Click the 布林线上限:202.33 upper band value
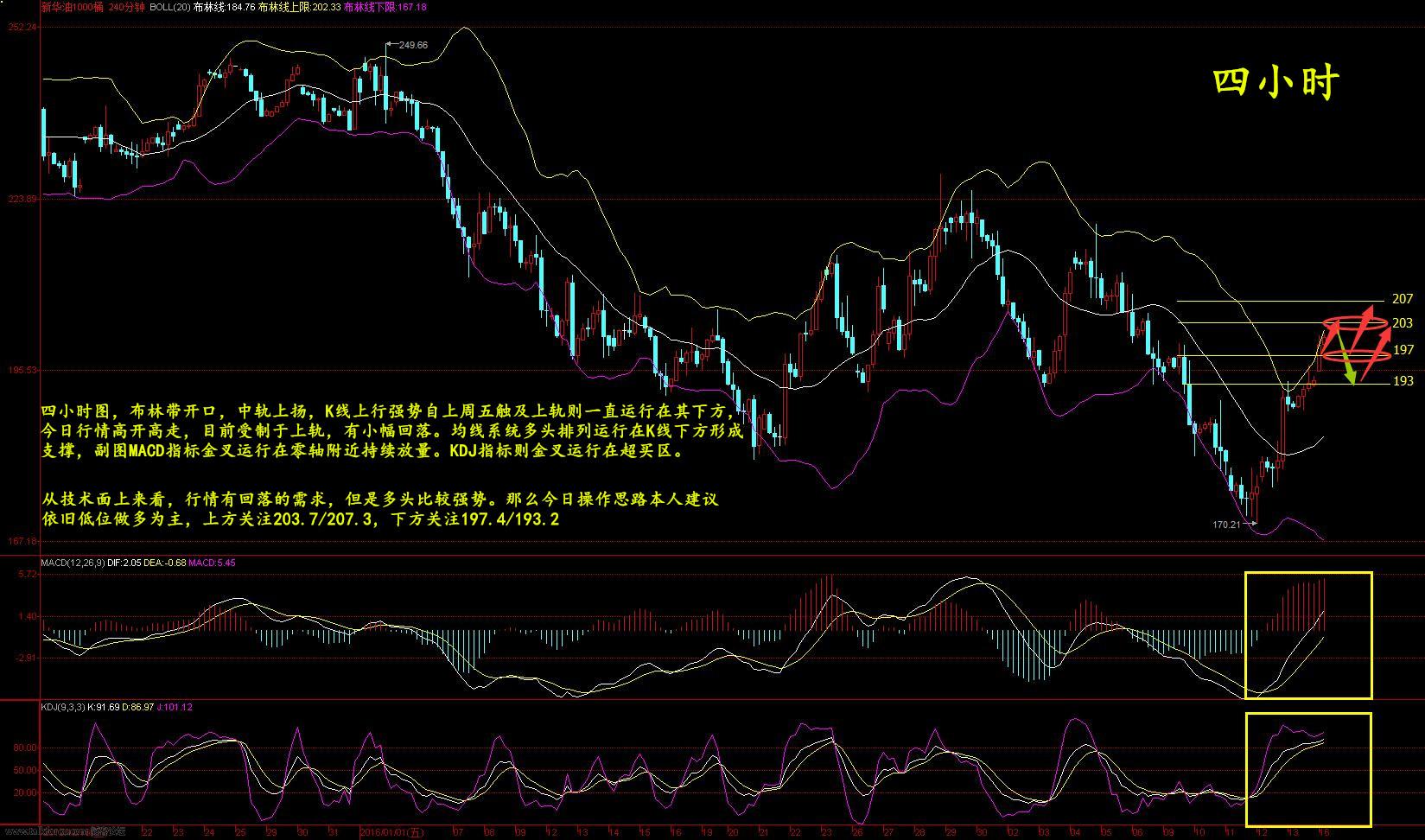The height and width of the screenshot is (840, 1425). tap(299, 7)
